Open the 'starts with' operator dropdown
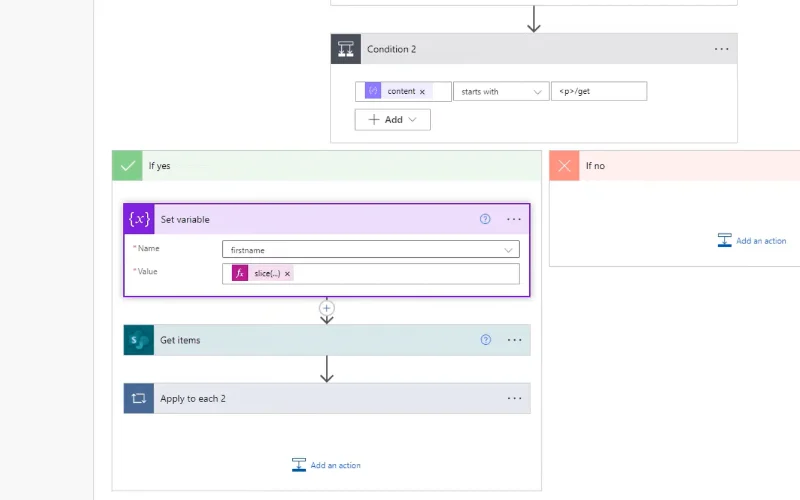 pyautogui.click(x=501, y=91)
